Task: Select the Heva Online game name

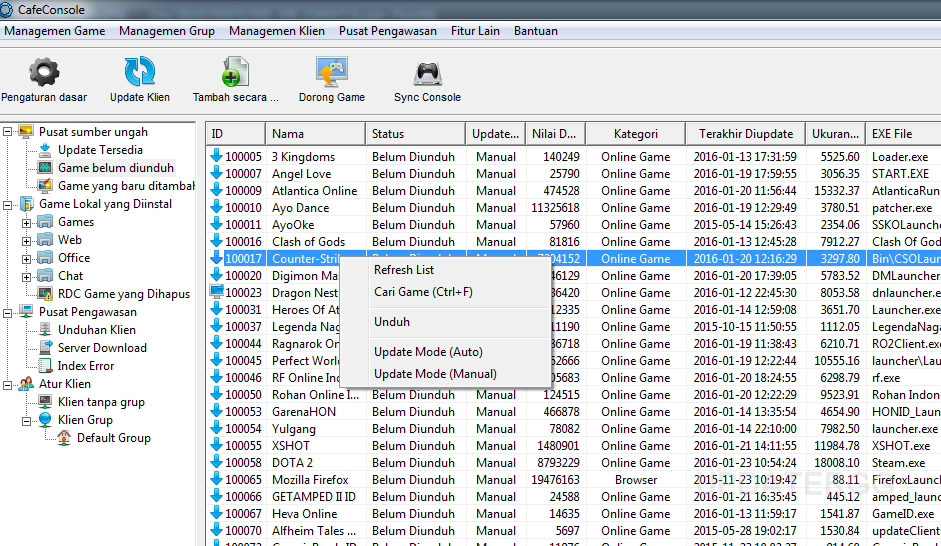Action: [304, 514]
